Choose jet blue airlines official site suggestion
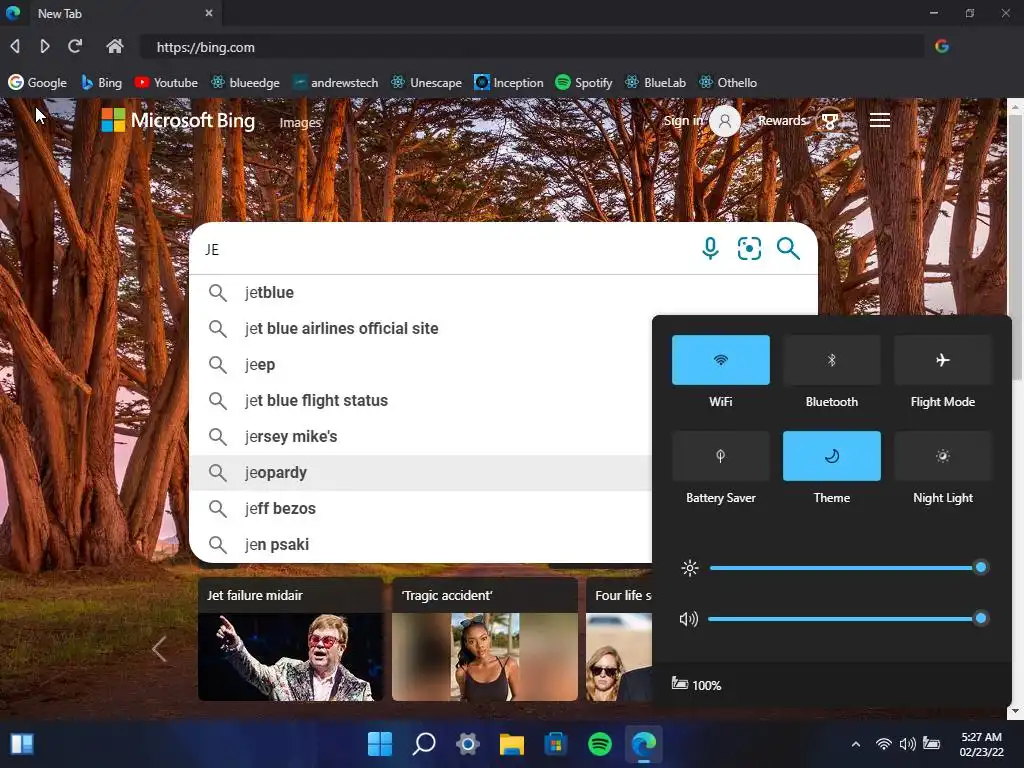This screenshot has height=768, width=1024. pyautogui.click(x=421, y=328)
